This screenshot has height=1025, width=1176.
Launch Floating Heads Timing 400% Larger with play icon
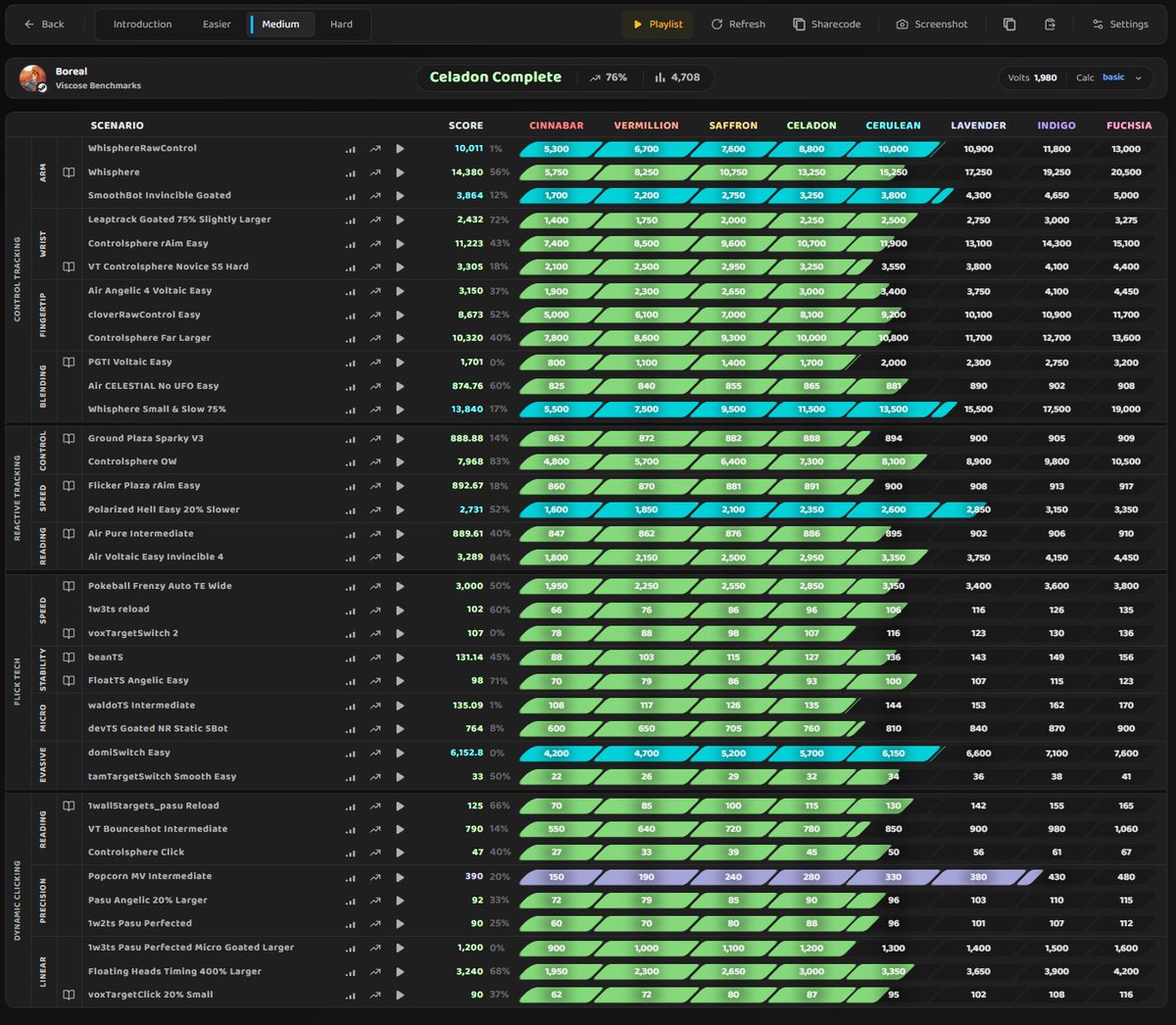(400, 972)
